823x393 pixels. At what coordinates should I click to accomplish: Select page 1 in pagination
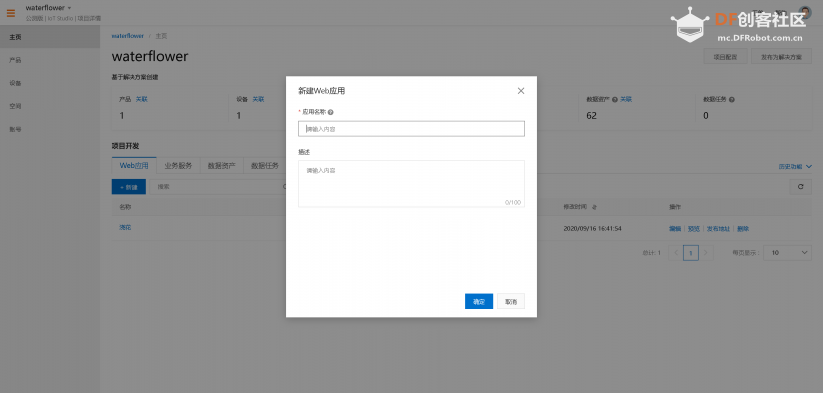[691, 253]
